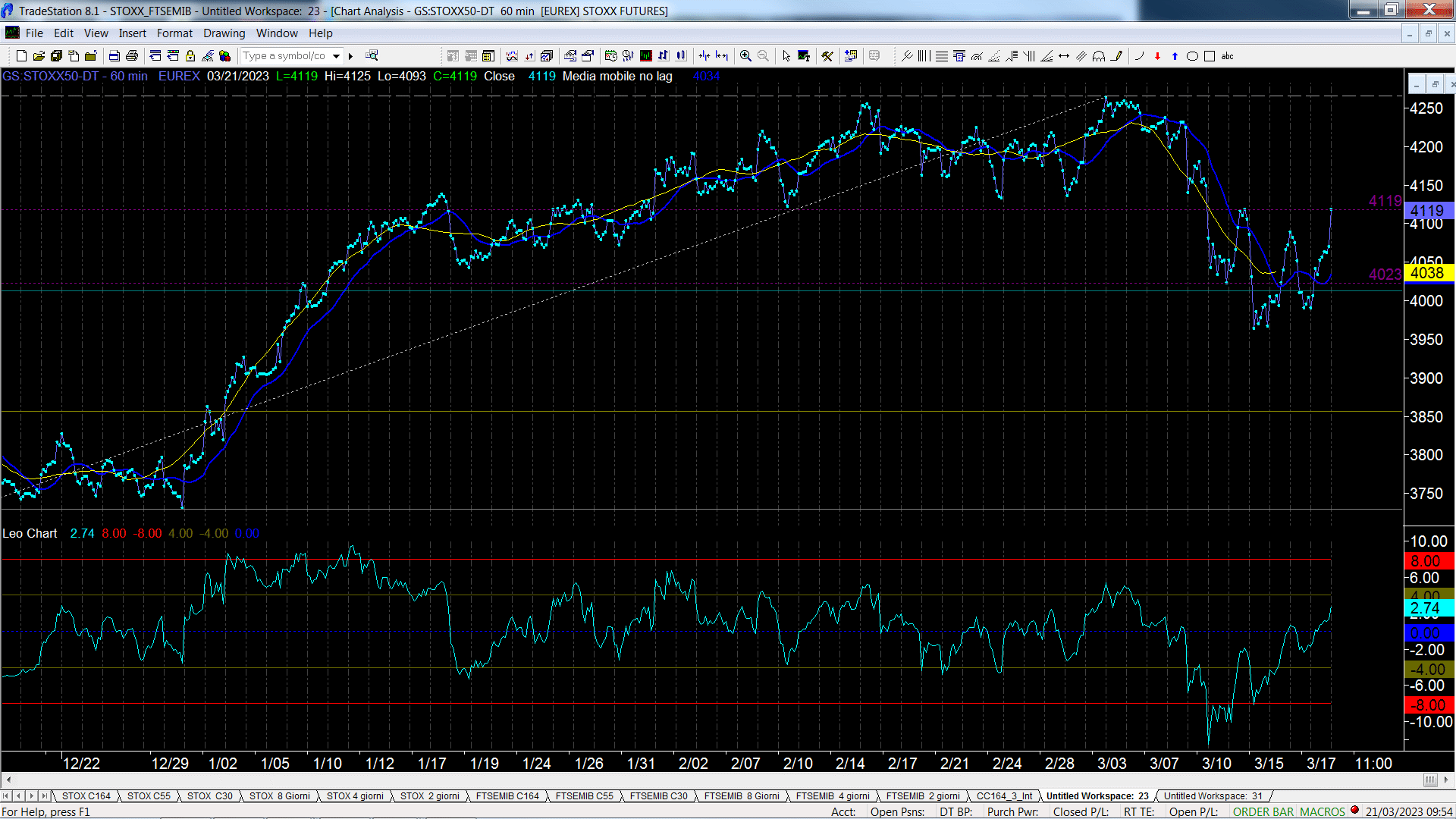
Task: Click the horizontal scrollbar left arrow
Action: point(8,780)
